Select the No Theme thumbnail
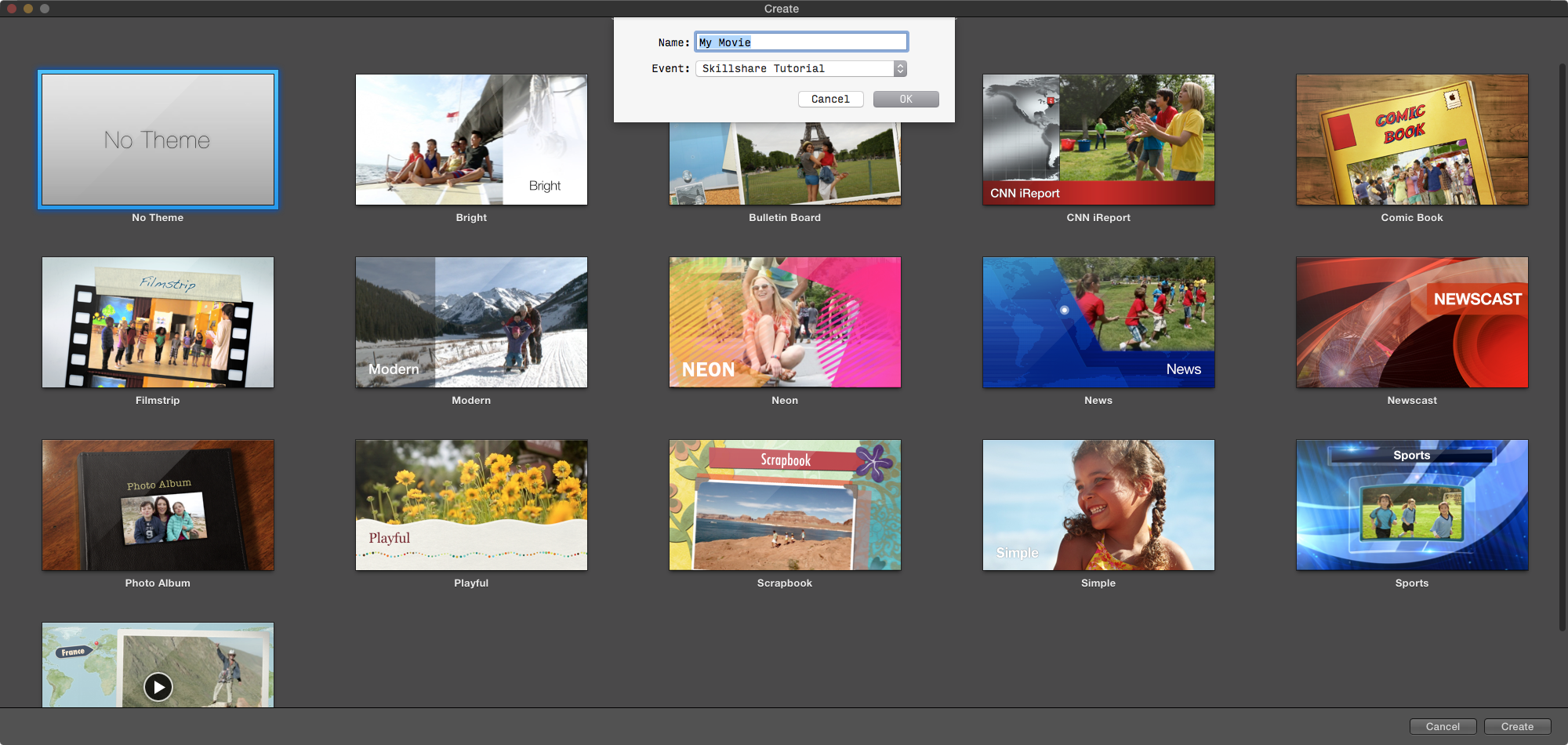 click(158, 140)
